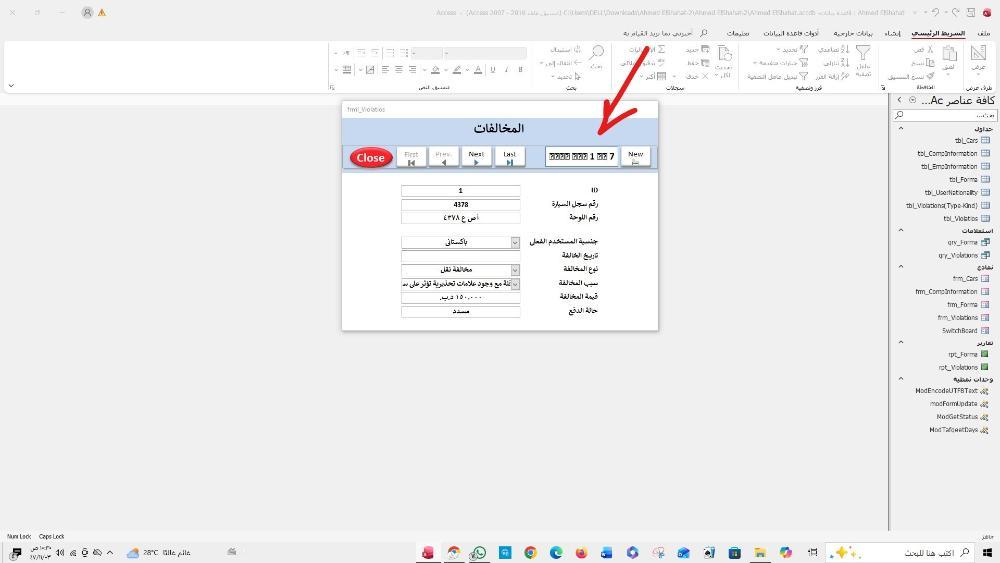
Task: Open the violation reason dropdown
Action: 515,284
